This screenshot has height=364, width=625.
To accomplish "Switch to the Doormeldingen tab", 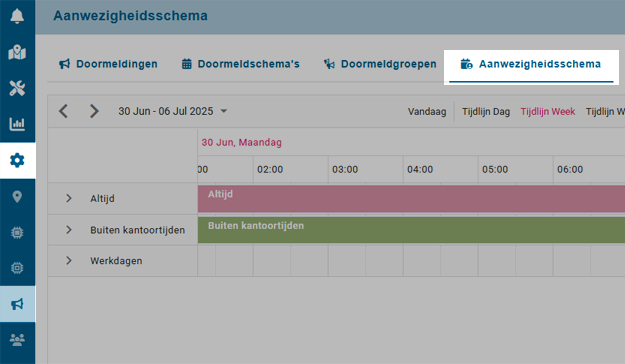I will tap(108, 64).
